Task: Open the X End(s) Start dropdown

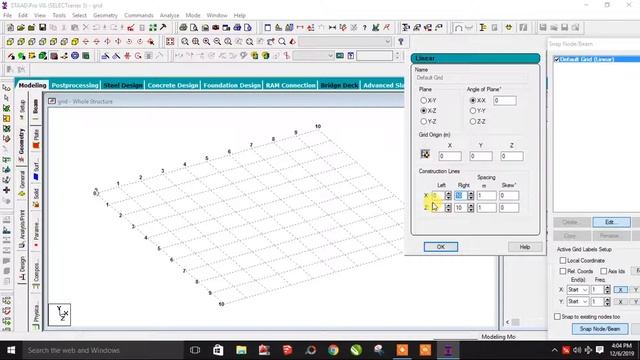Action: point(577,289)
